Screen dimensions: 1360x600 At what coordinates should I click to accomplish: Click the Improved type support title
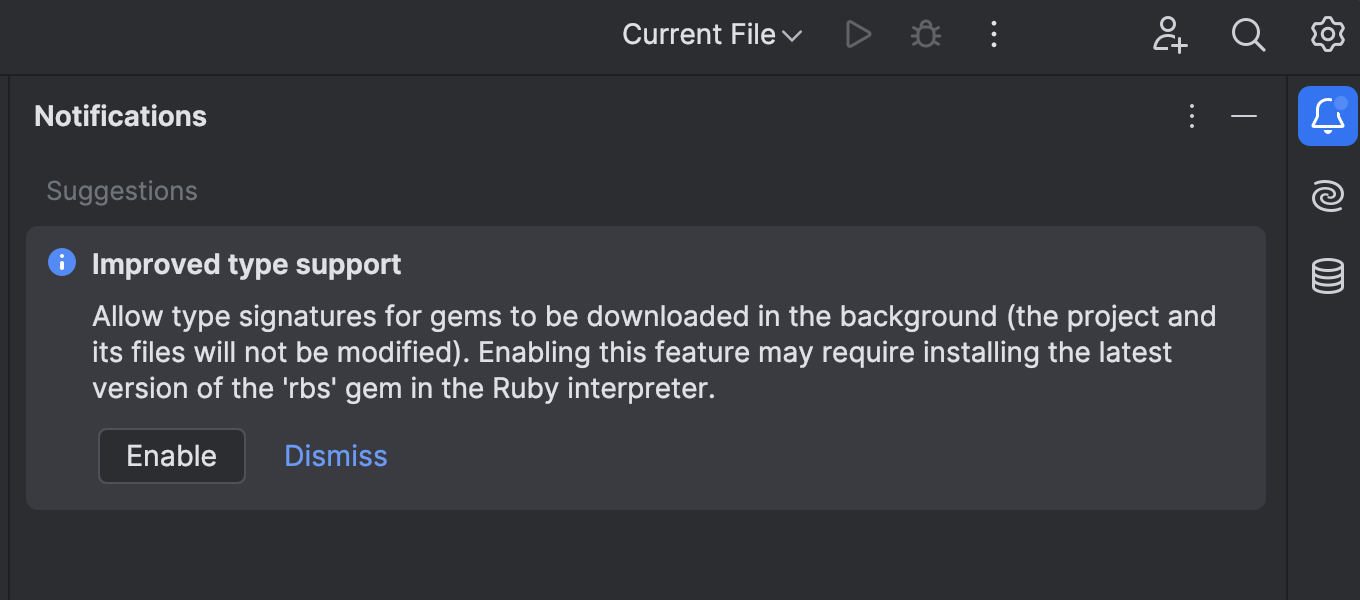coord(246,264)
